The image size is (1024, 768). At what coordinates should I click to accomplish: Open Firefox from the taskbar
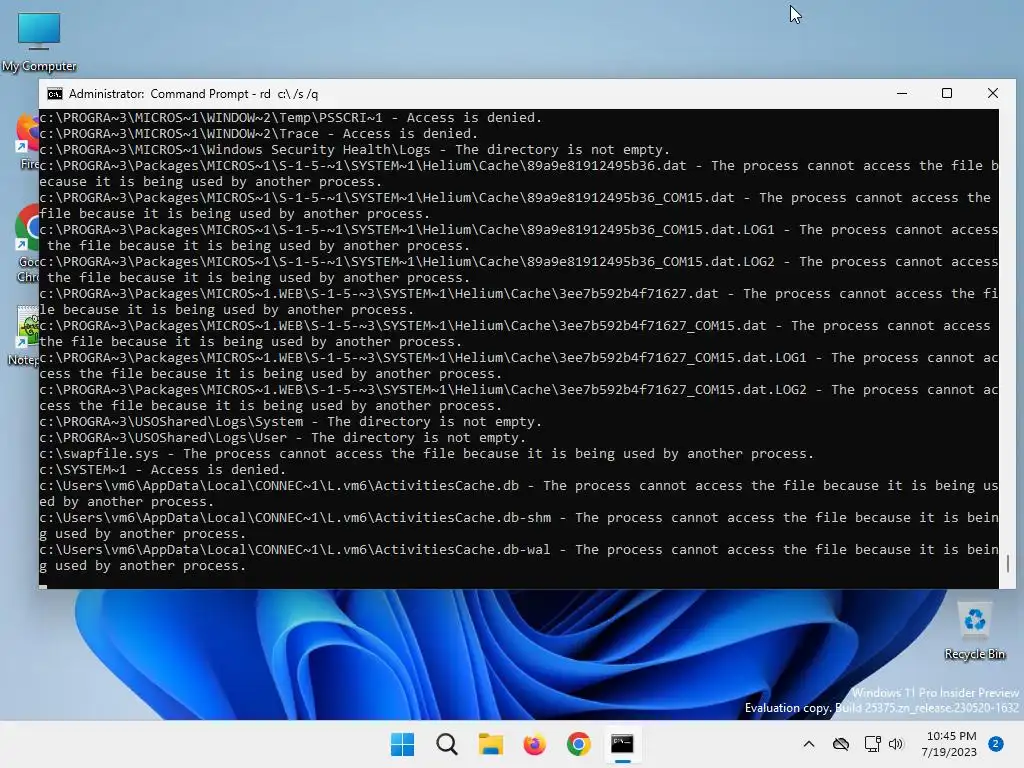tap(534, 744)
